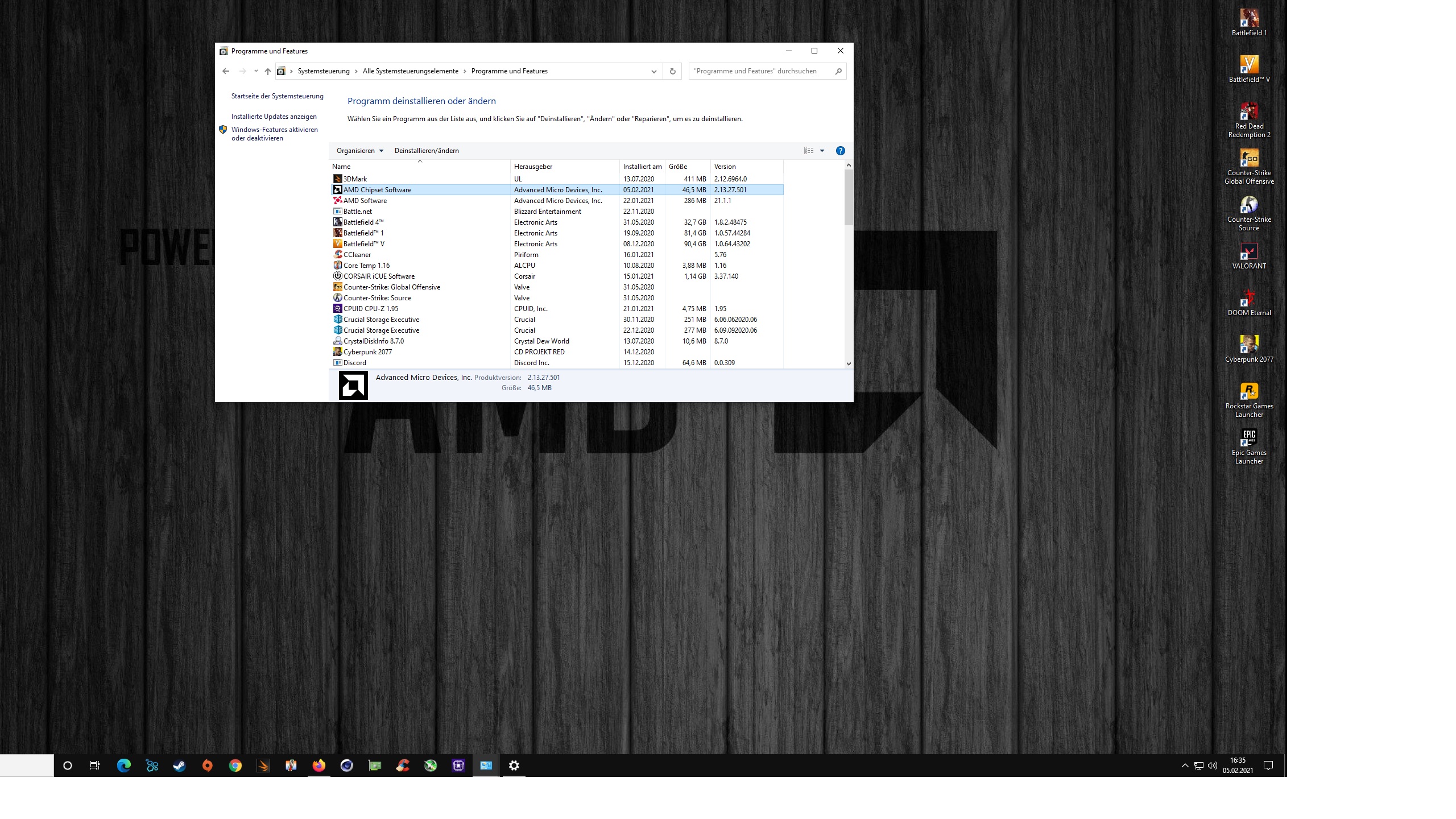The height and width of the screenshot is (819, 1456).
Task: Select CrystalDiskInfo 8.7.0 in the list
Action: pyautogui.click(x=557, y=341)
